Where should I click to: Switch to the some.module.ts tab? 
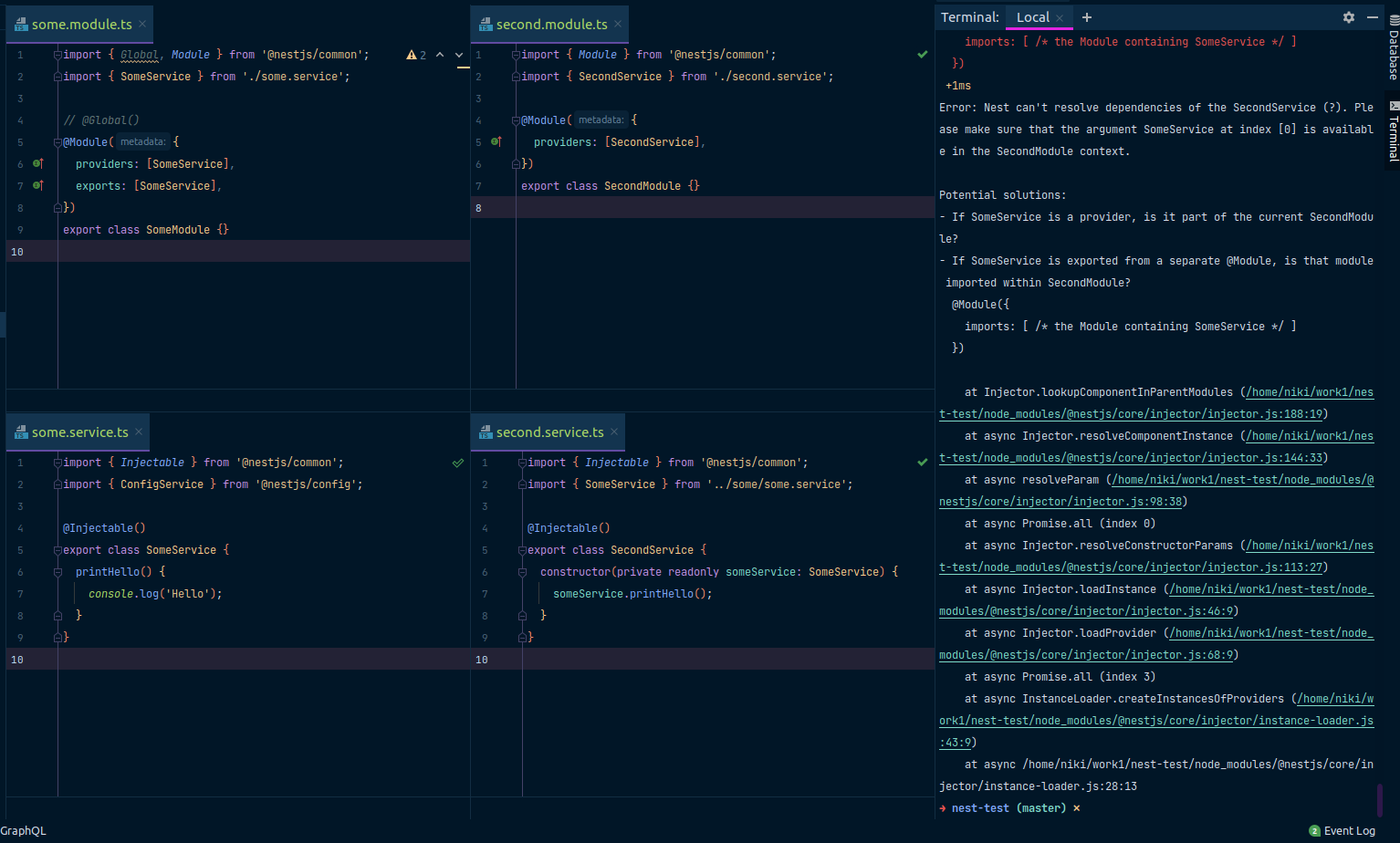tap(82, 25)
